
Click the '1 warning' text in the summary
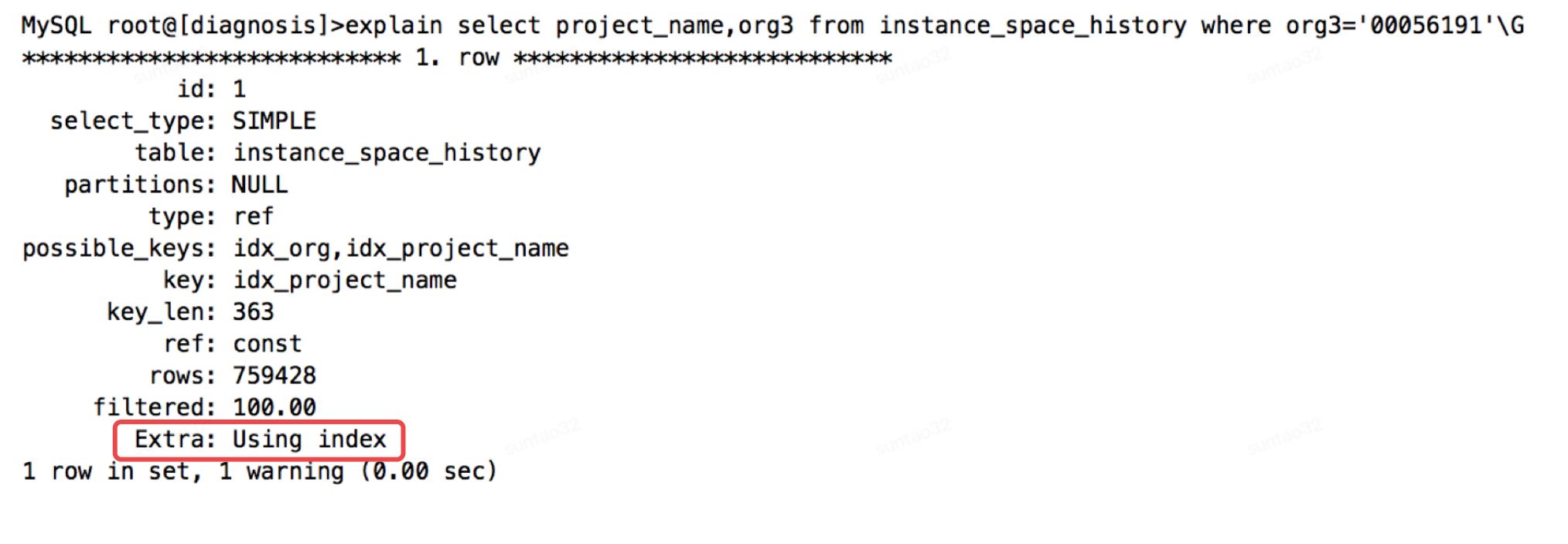point(281,471)
